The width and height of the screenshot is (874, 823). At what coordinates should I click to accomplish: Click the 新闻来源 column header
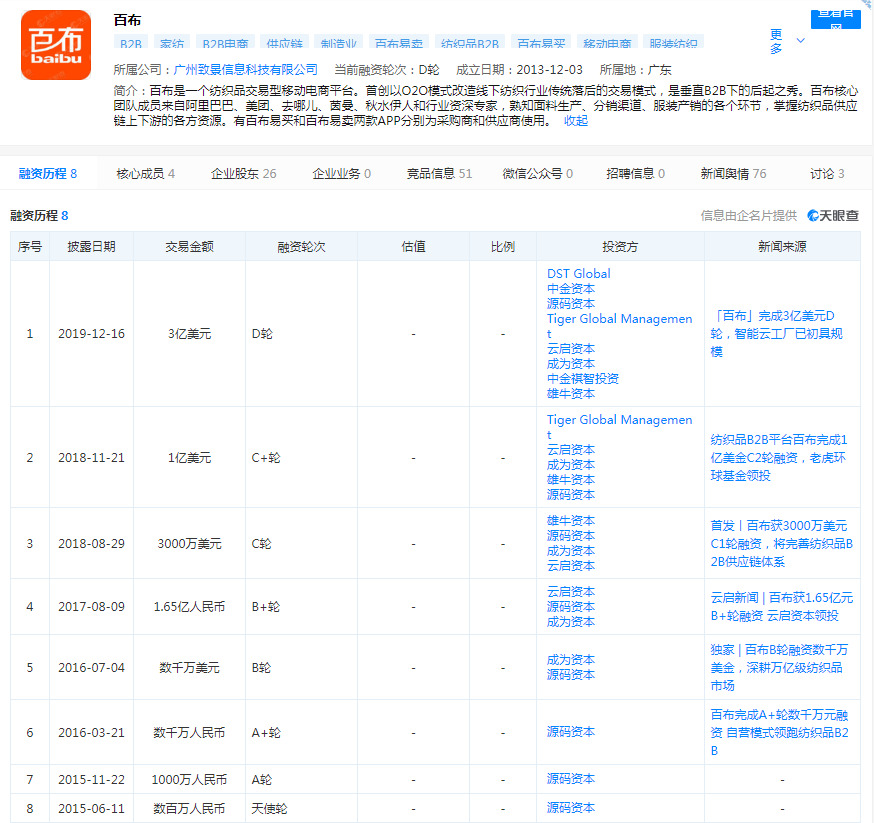click(782, 247)
